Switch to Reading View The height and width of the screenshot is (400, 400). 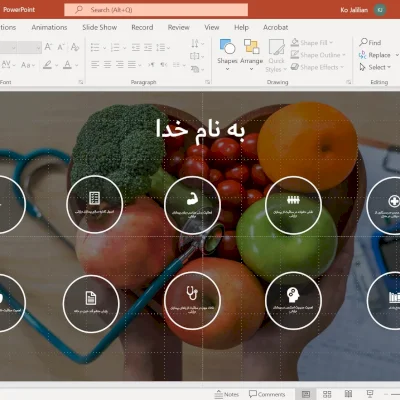tap(348, 394)
